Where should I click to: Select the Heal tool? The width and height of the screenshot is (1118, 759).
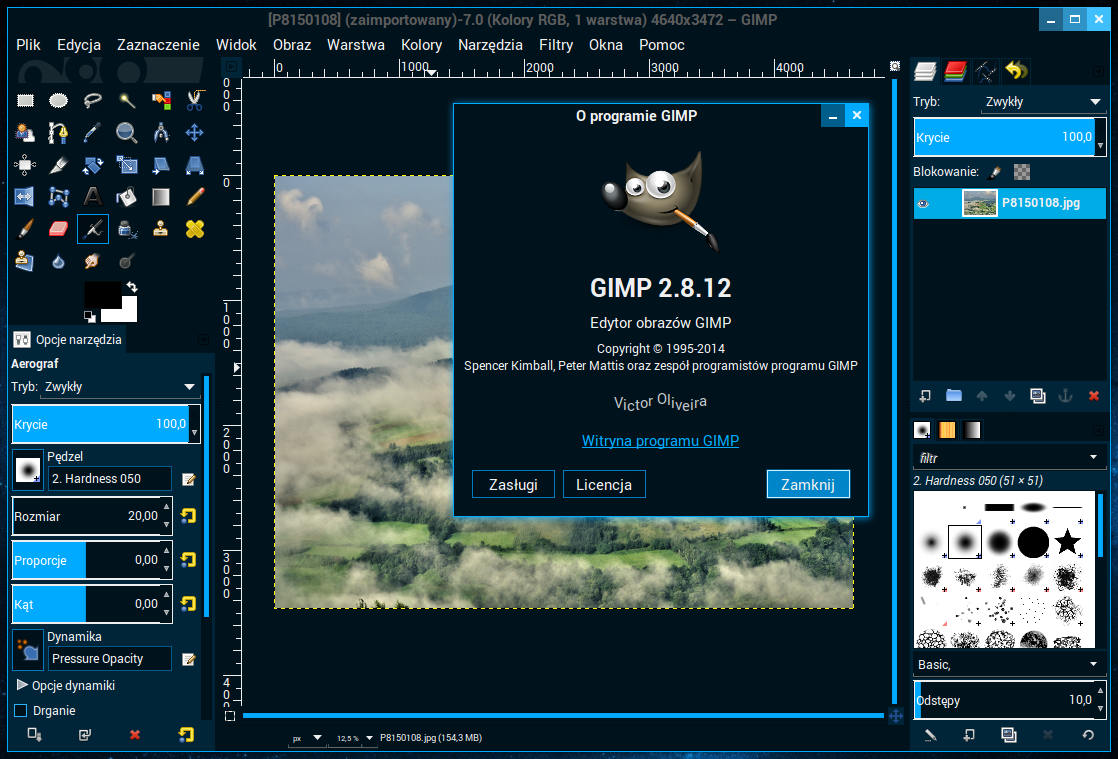point(195,229)
